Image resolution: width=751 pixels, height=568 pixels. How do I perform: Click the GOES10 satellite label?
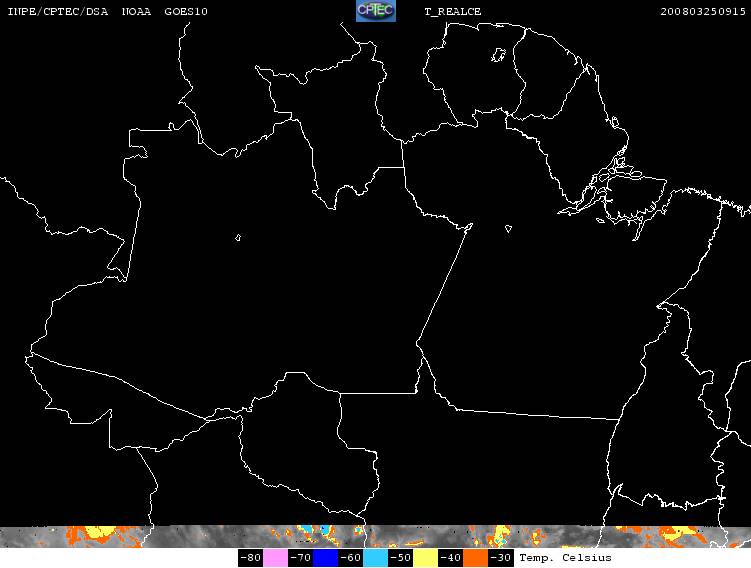coord(186,11)
